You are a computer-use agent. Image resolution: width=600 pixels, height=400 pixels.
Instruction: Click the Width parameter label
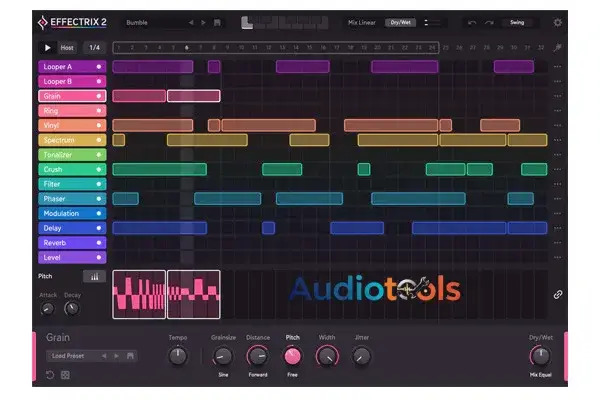coord(327,338)
